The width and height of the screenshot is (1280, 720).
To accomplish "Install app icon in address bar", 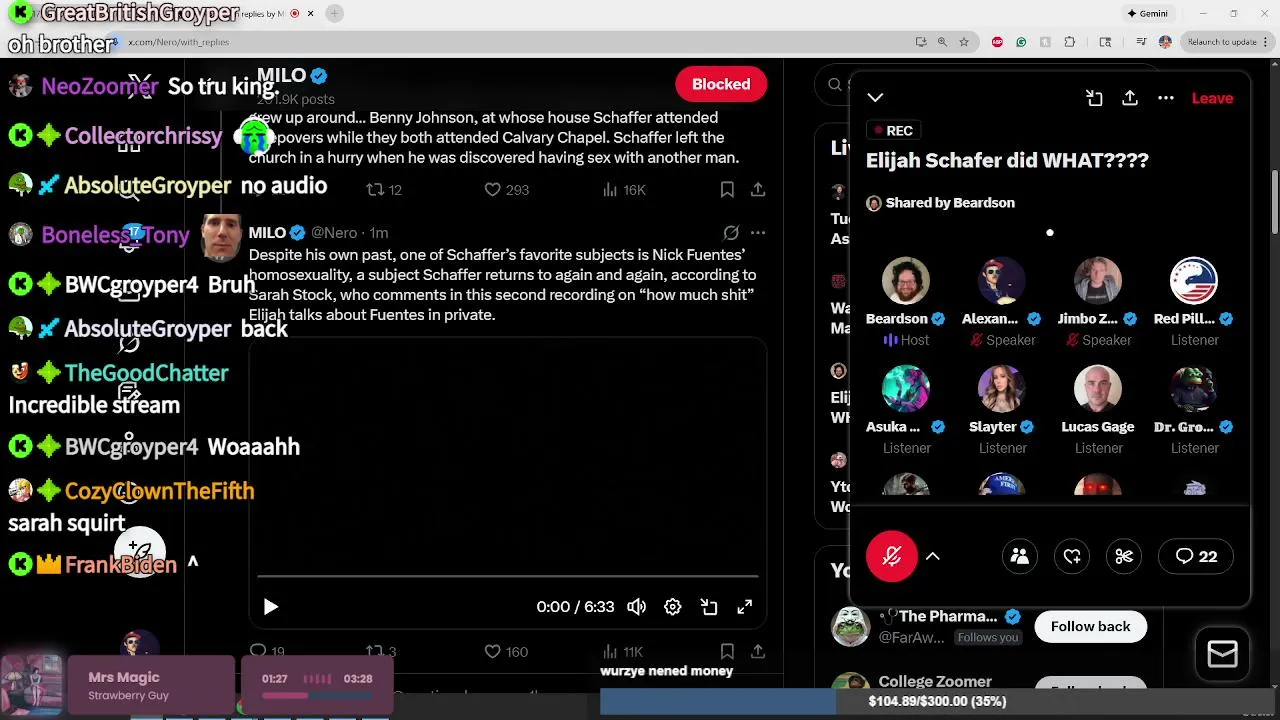I will (x=921, y=42).
